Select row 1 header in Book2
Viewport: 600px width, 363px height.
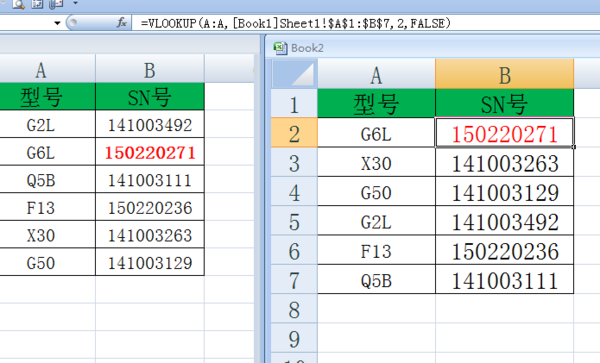[294, 103]
